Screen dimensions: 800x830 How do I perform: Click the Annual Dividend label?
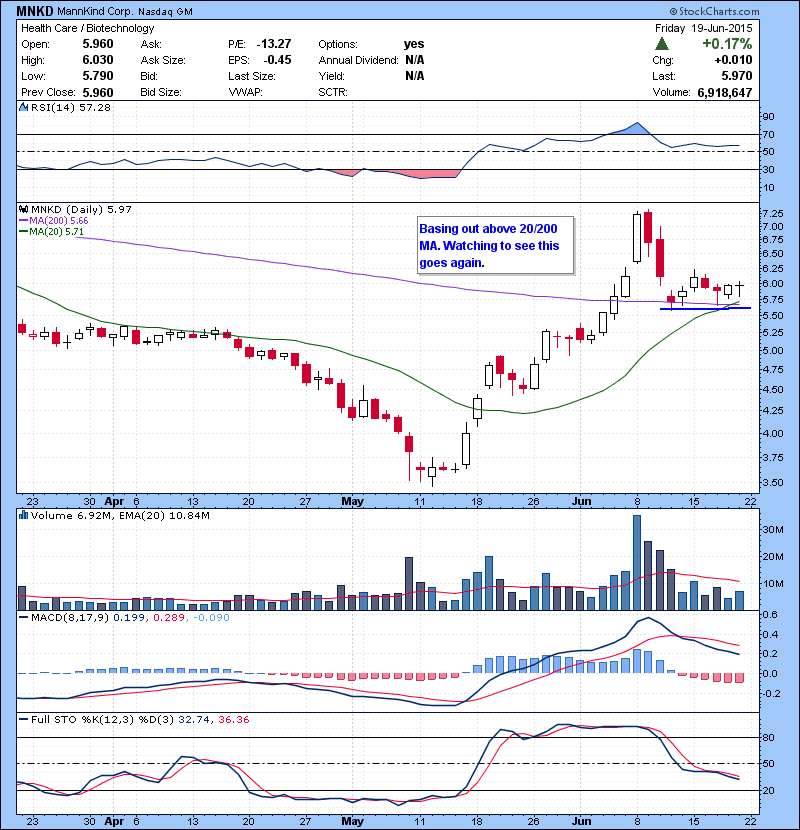point(358,60)
